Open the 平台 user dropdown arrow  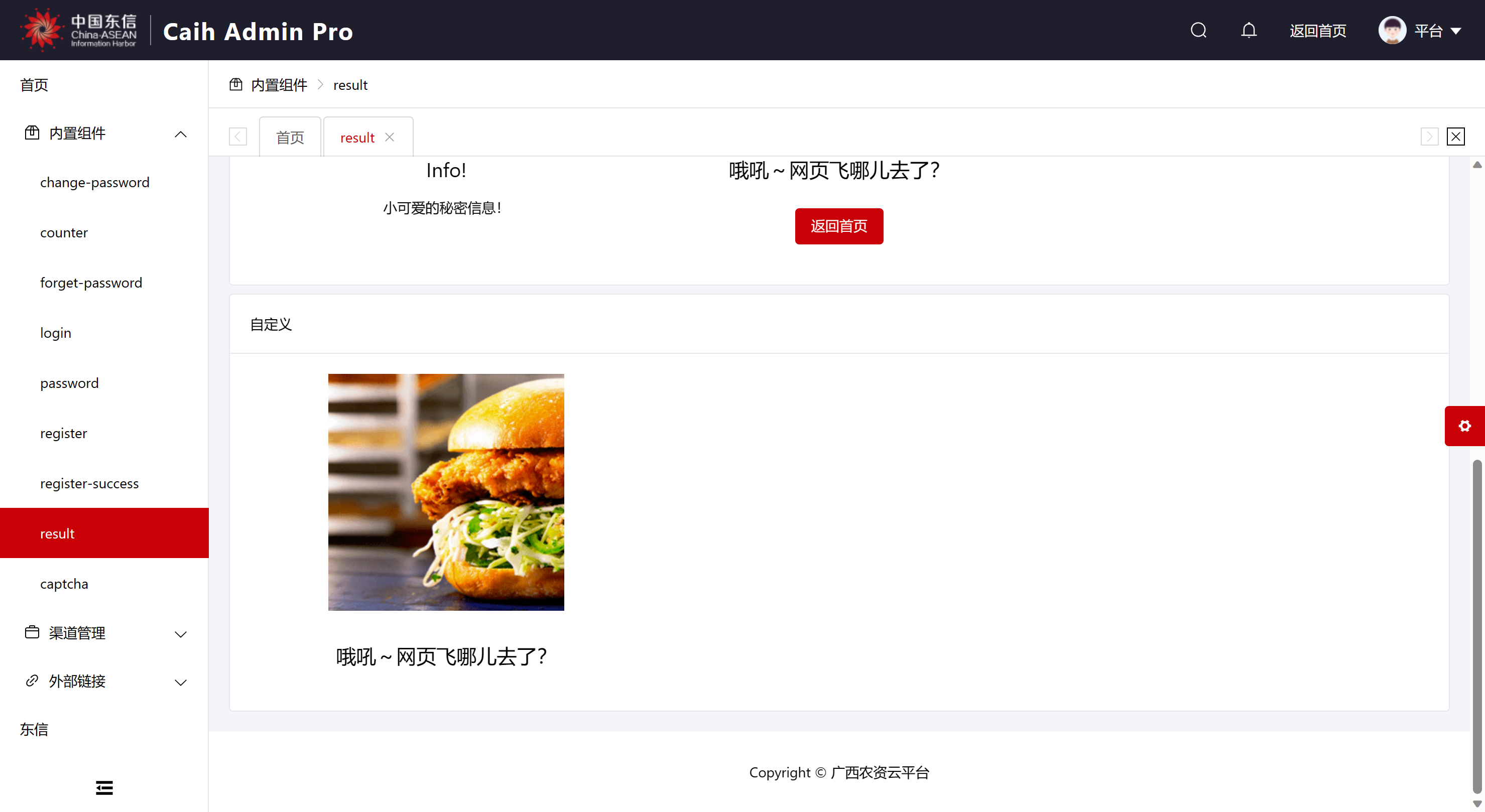click(1455, 31)
